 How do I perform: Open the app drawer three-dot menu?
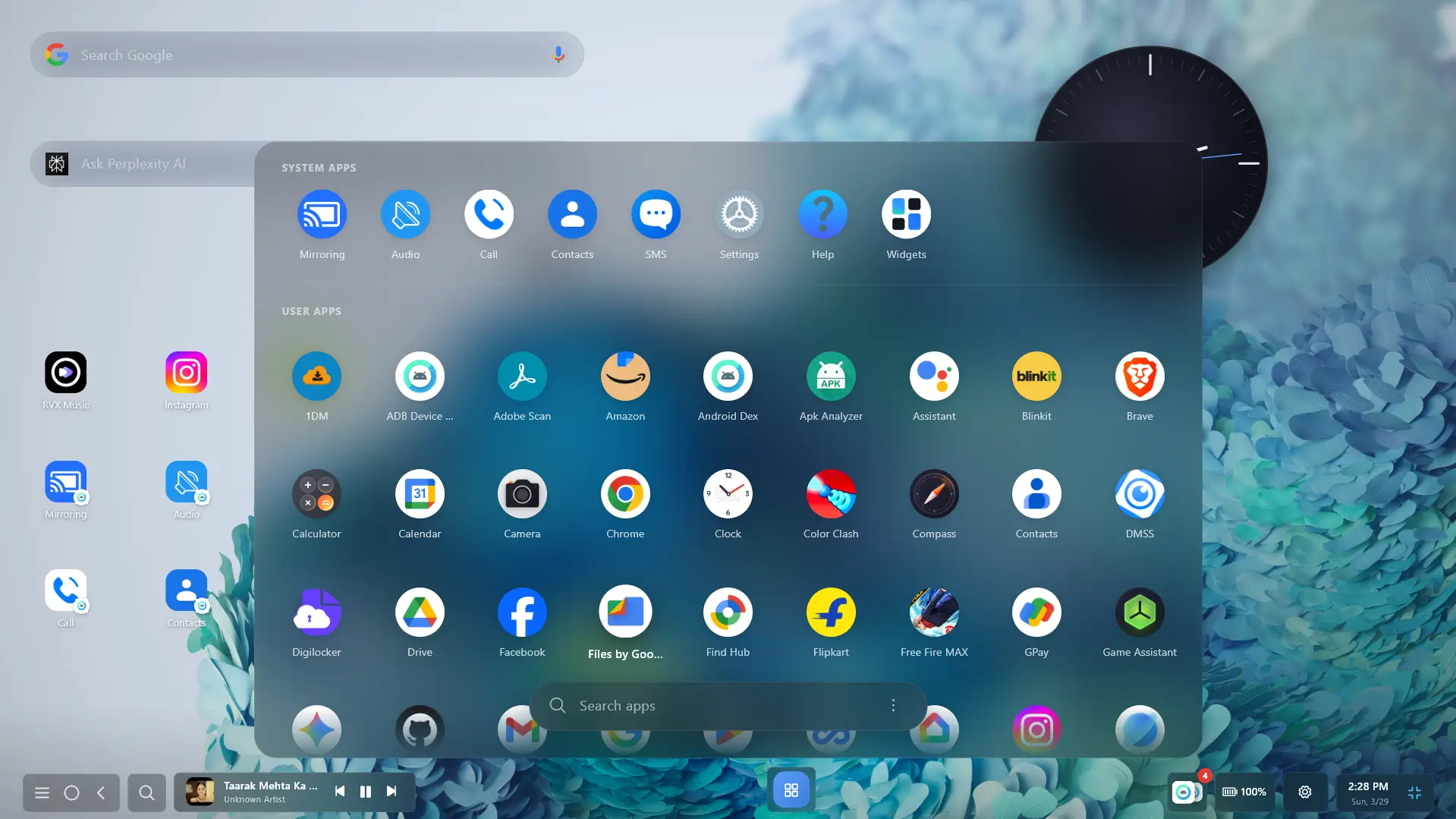coord(893,706)
